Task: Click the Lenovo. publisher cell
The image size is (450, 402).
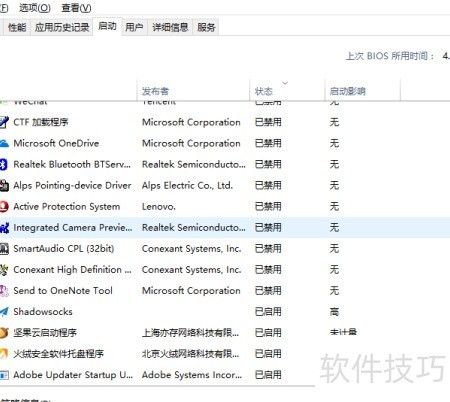Action: pos(159,207)
